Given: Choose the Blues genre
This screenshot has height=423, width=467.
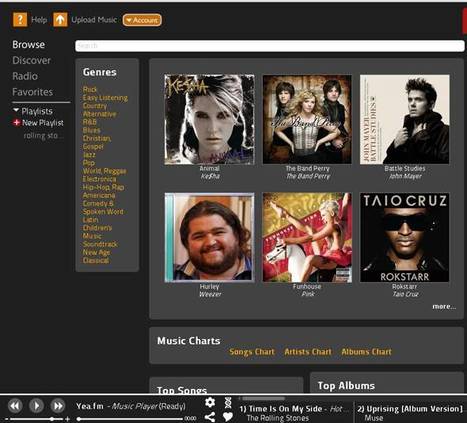Looking at the screenshot, I should coord(91,130).
